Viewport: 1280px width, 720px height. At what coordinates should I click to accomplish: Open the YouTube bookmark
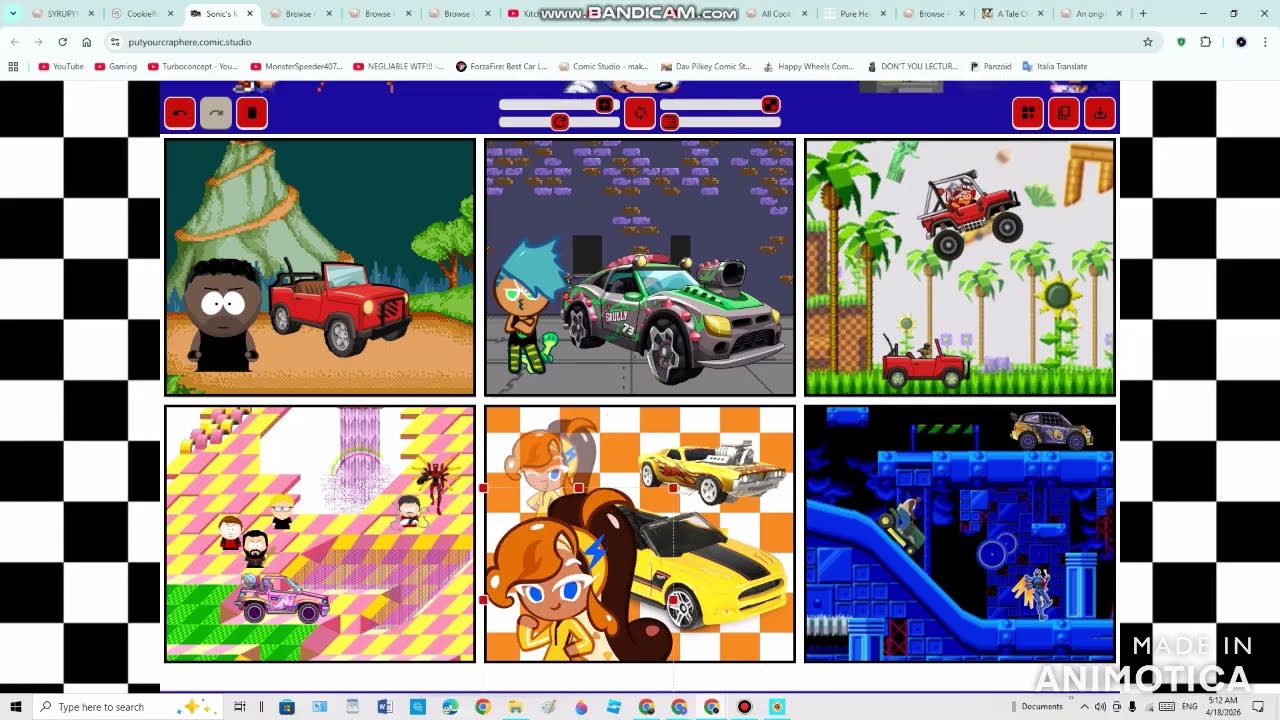pyautogui.click(x=61, y=66)
